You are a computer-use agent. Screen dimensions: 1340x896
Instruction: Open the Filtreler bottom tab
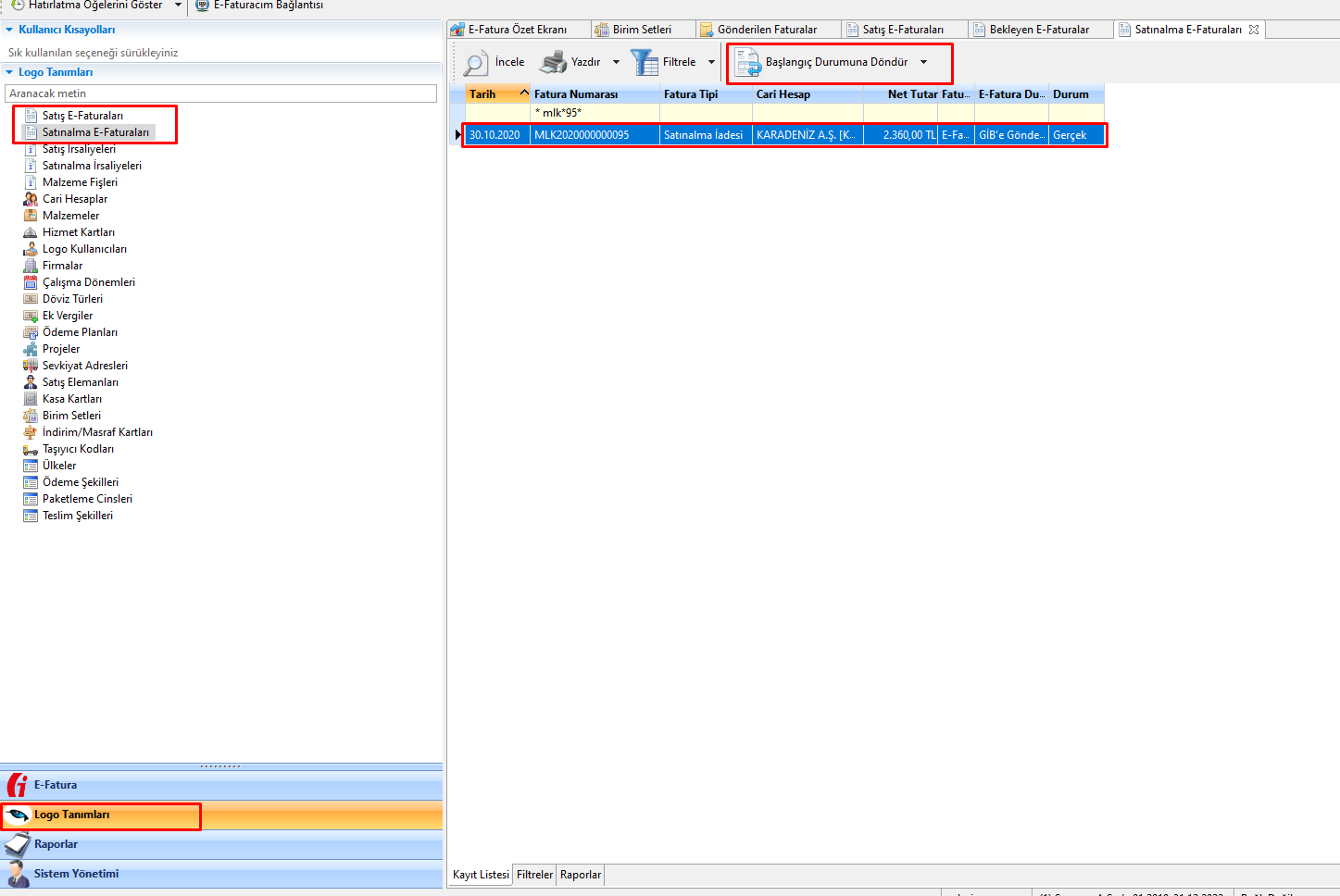(x=534, y=875)
